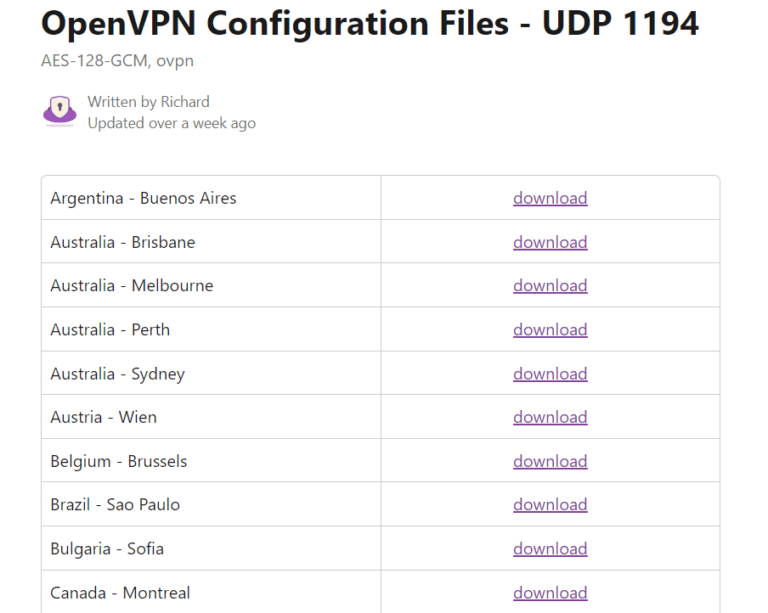Click the purple lock author avatar icon
The image size is (768, 613).
(x=60, y=111)
